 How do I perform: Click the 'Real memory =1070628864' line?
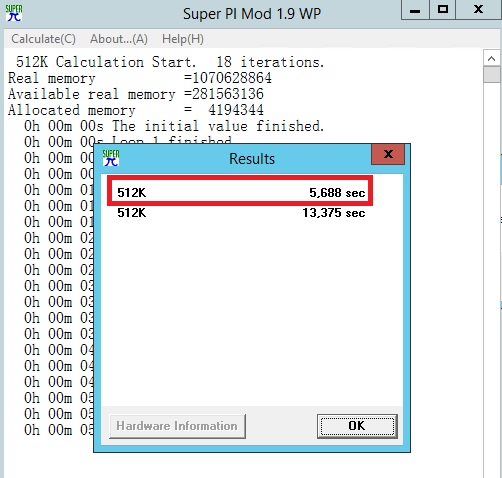[x=140, y=78]
